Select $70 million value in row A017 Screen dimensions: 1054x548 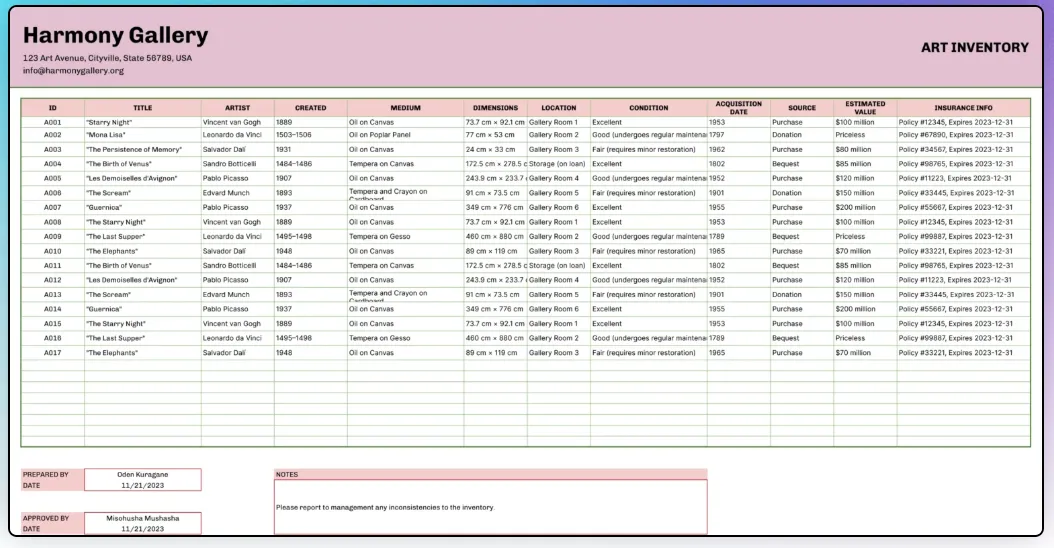pyautogui.click(x=865, y=352)
